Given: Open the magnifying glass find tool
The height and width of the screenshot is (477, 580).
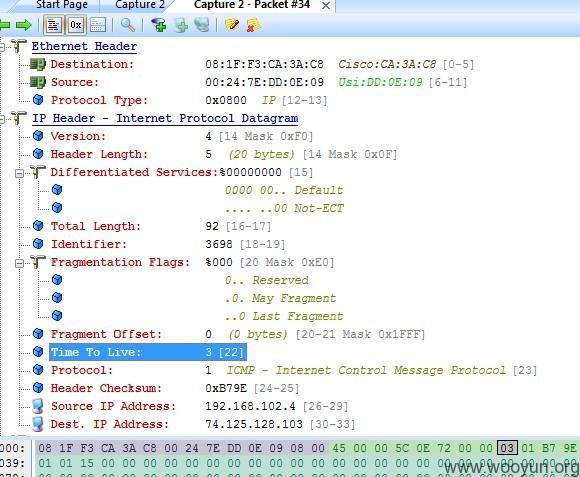Looking at the screenshot, I should pyautogui.click(x=128, y=25).
